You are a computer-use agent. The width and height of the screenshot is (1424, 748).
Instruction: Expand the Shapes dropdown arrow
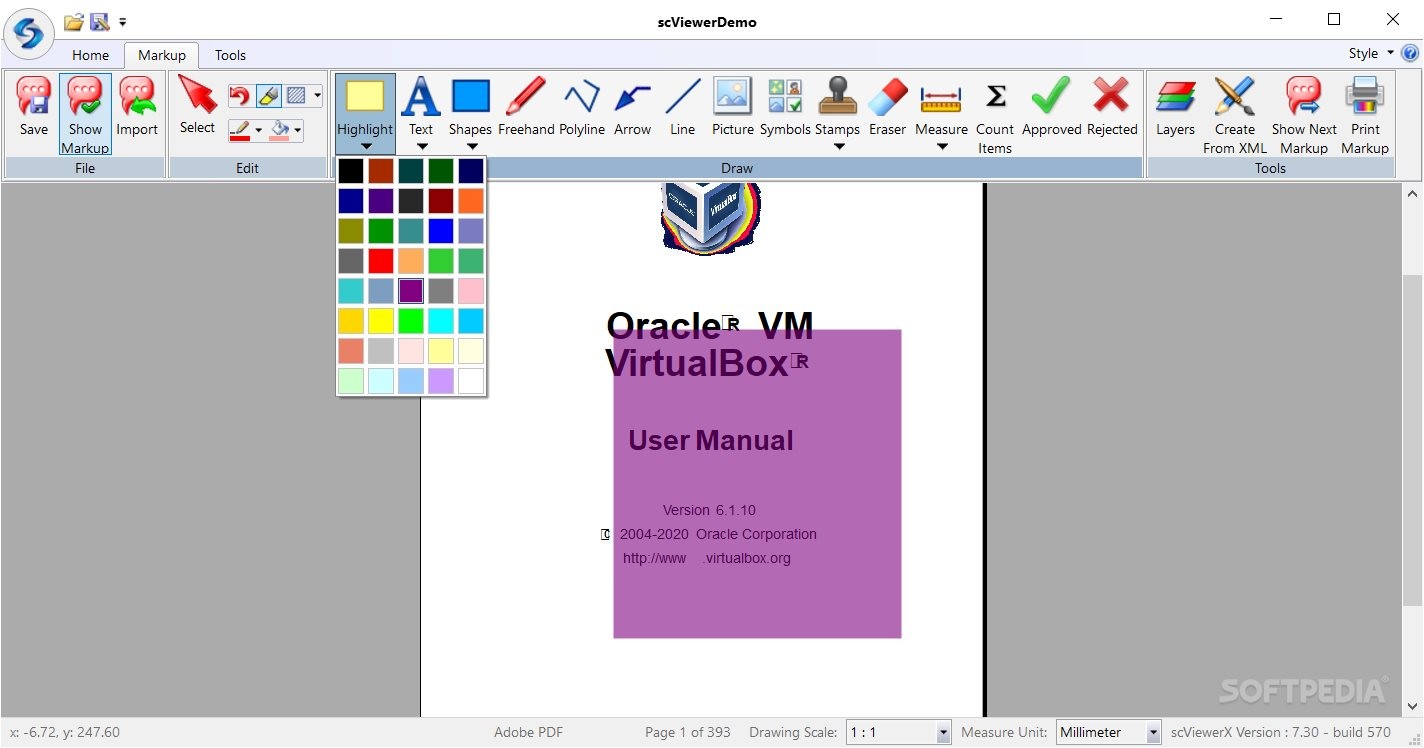pyautogui.click(x=470, y=147)
